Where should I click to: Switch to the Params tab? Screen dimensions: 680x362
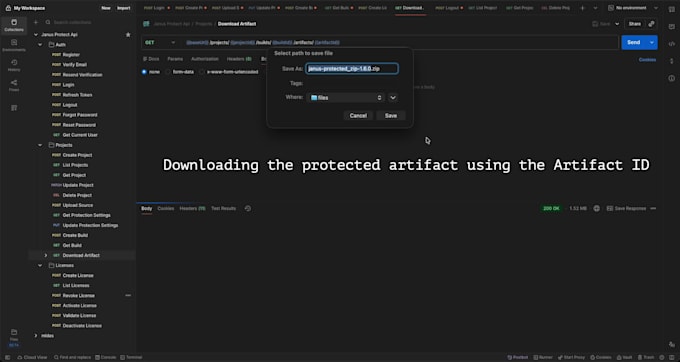pos(175,59)
